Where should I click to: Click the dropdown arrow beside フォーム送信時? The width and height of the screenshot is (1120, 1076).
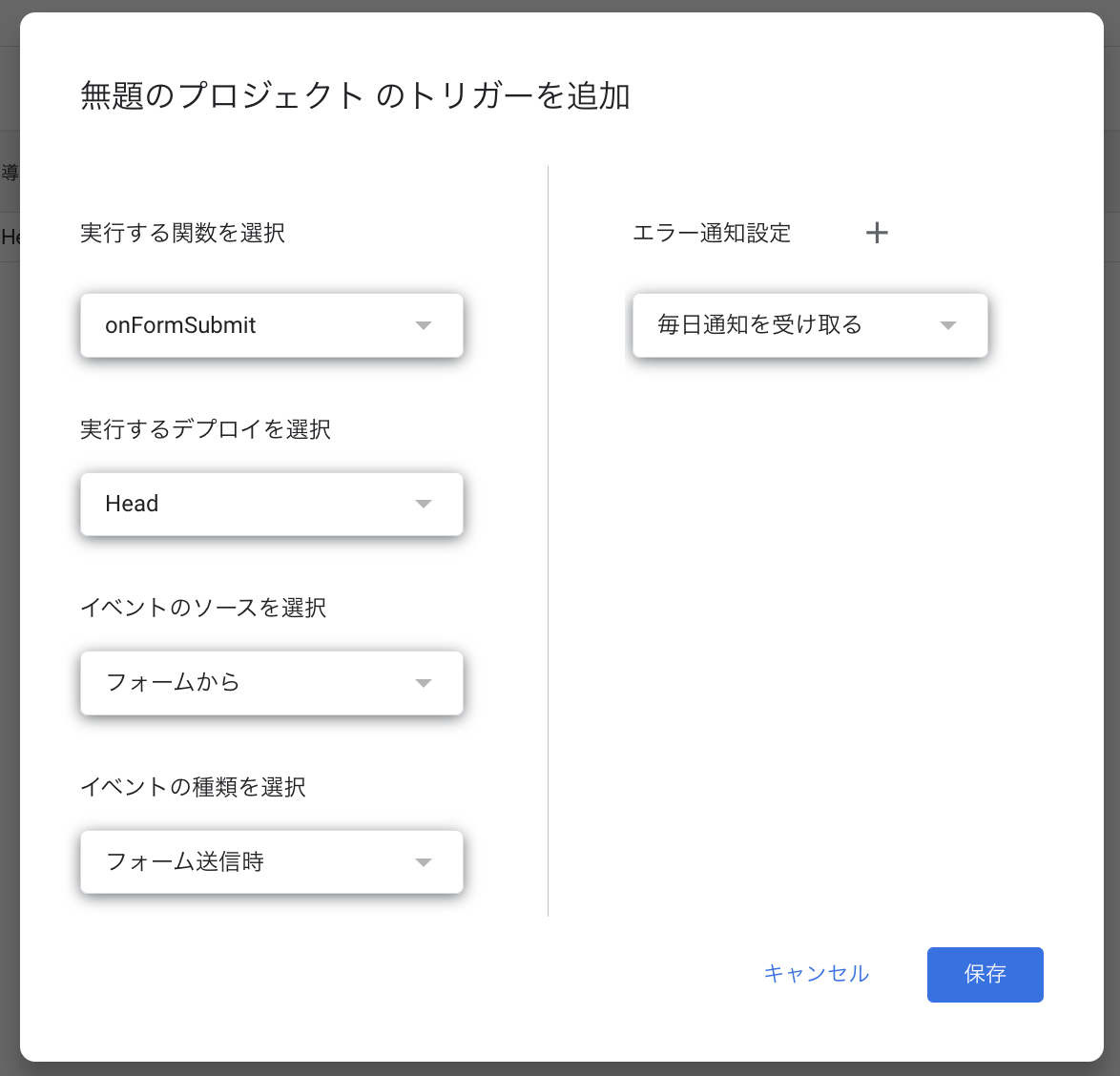[423, 861]
